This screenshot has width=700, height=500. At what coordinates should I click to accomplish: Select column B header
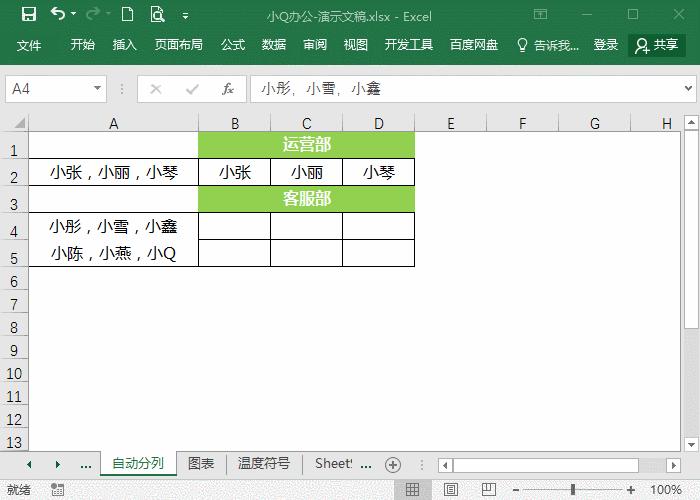click(234, 123)
